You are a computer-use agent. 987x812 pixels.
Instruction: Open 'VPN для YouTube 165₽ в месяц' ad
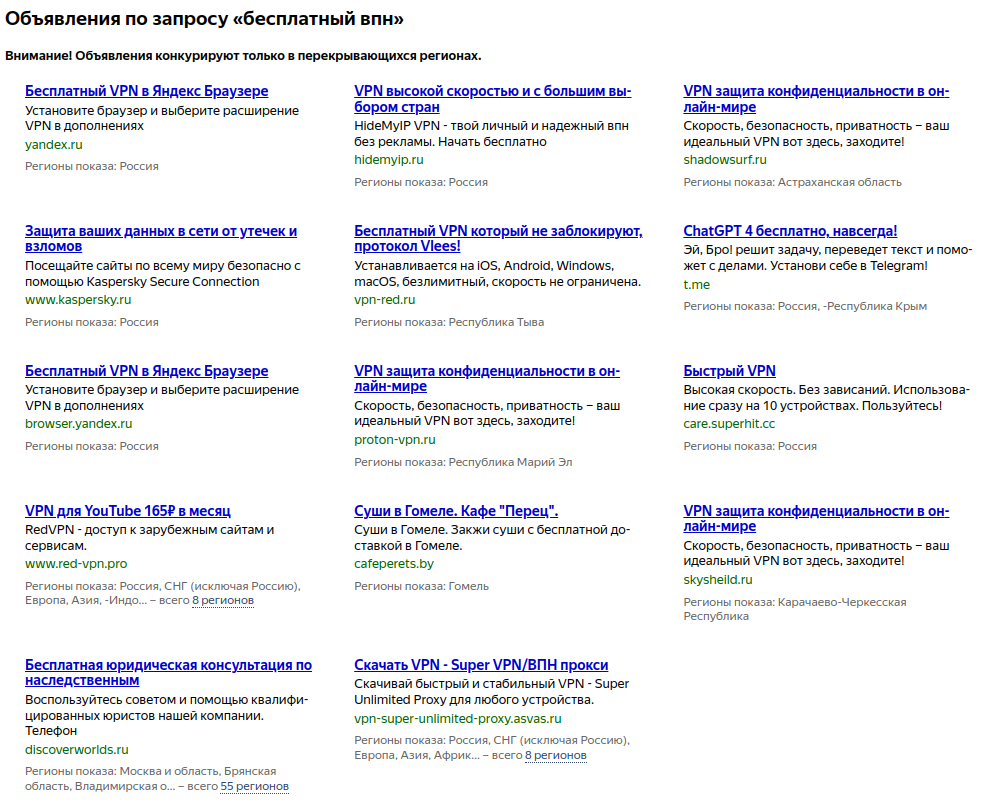128,511
